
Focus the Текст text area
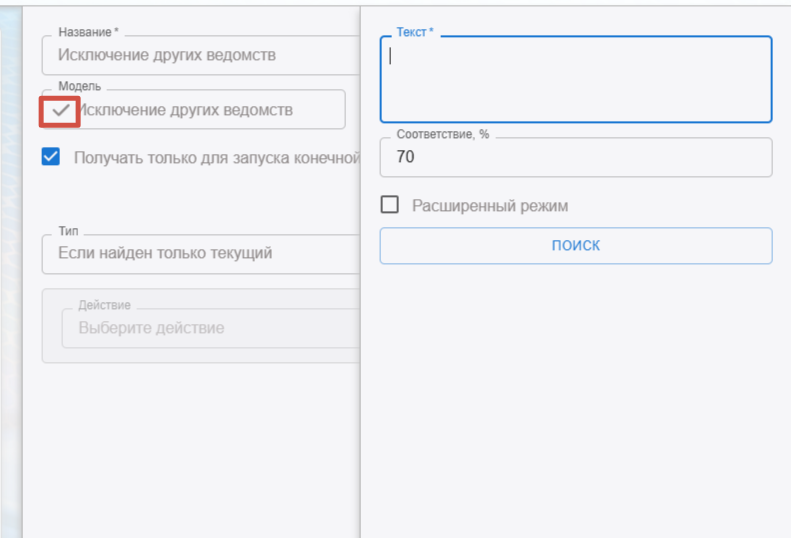tap(576, 79)
